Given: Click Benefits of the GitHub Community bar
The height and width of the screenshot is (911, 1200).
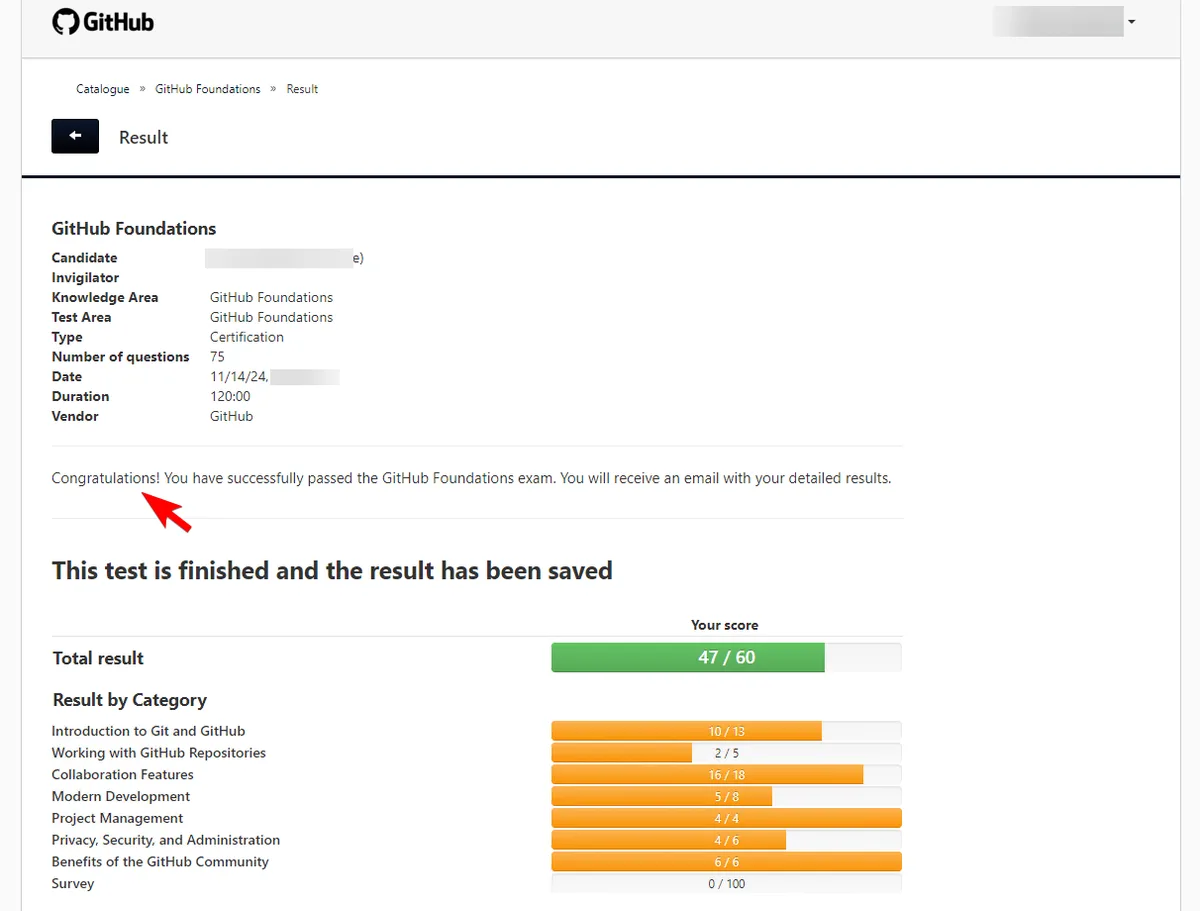Looking at the screenshot, I should click(x=726, y=862).
